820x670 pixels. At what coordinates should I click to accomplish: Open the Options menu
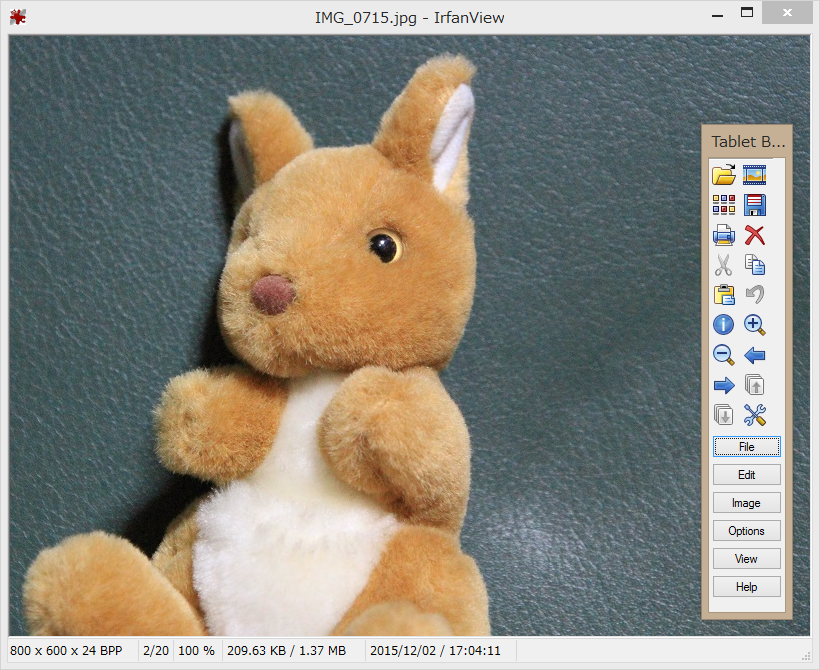pyautogui.click(x=747, y=530)
